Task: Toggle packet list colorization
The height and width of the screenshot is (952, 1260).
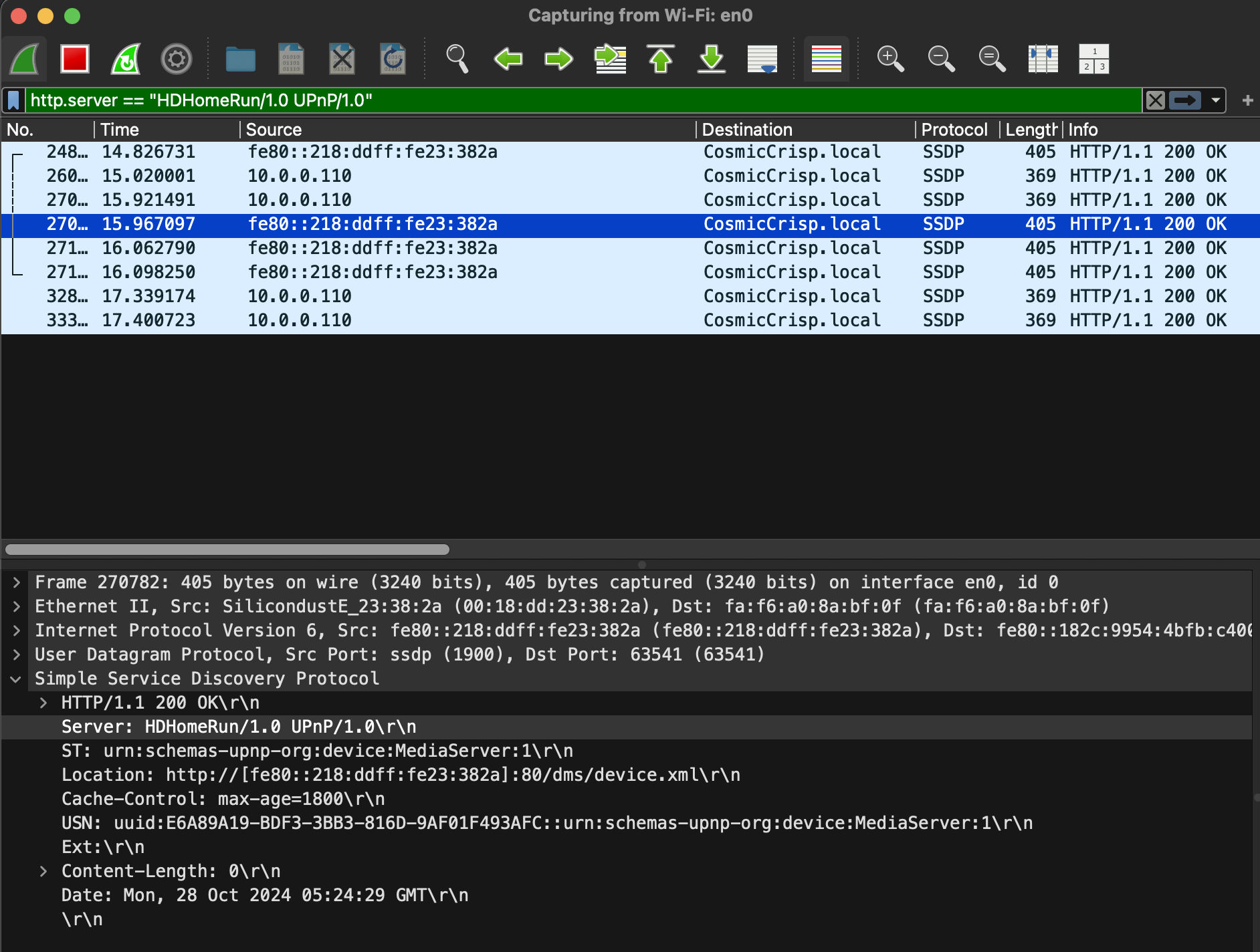Action: pos(827,59)
